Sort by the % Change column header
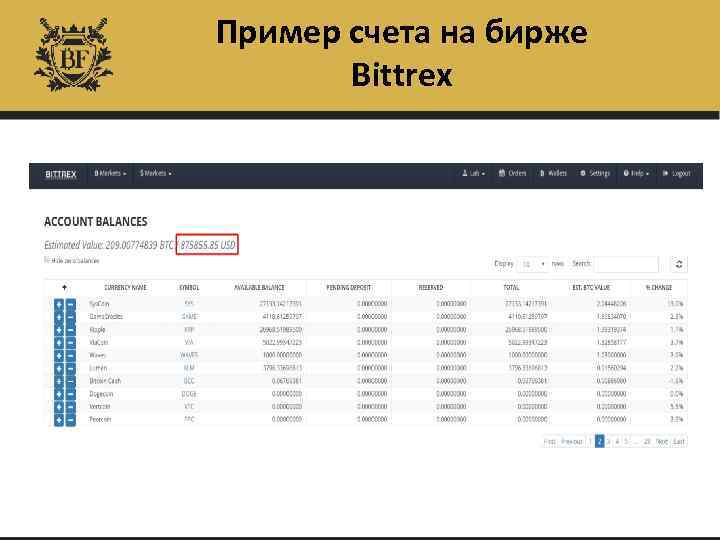The width and height of the screenshot is (720, 540). [659, 287]
